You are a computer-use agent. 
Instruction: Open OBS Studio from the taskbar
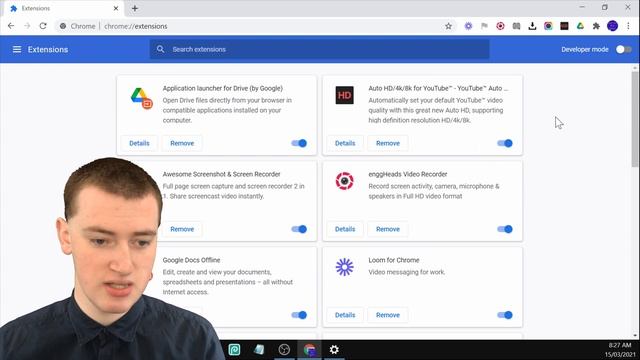284,349
